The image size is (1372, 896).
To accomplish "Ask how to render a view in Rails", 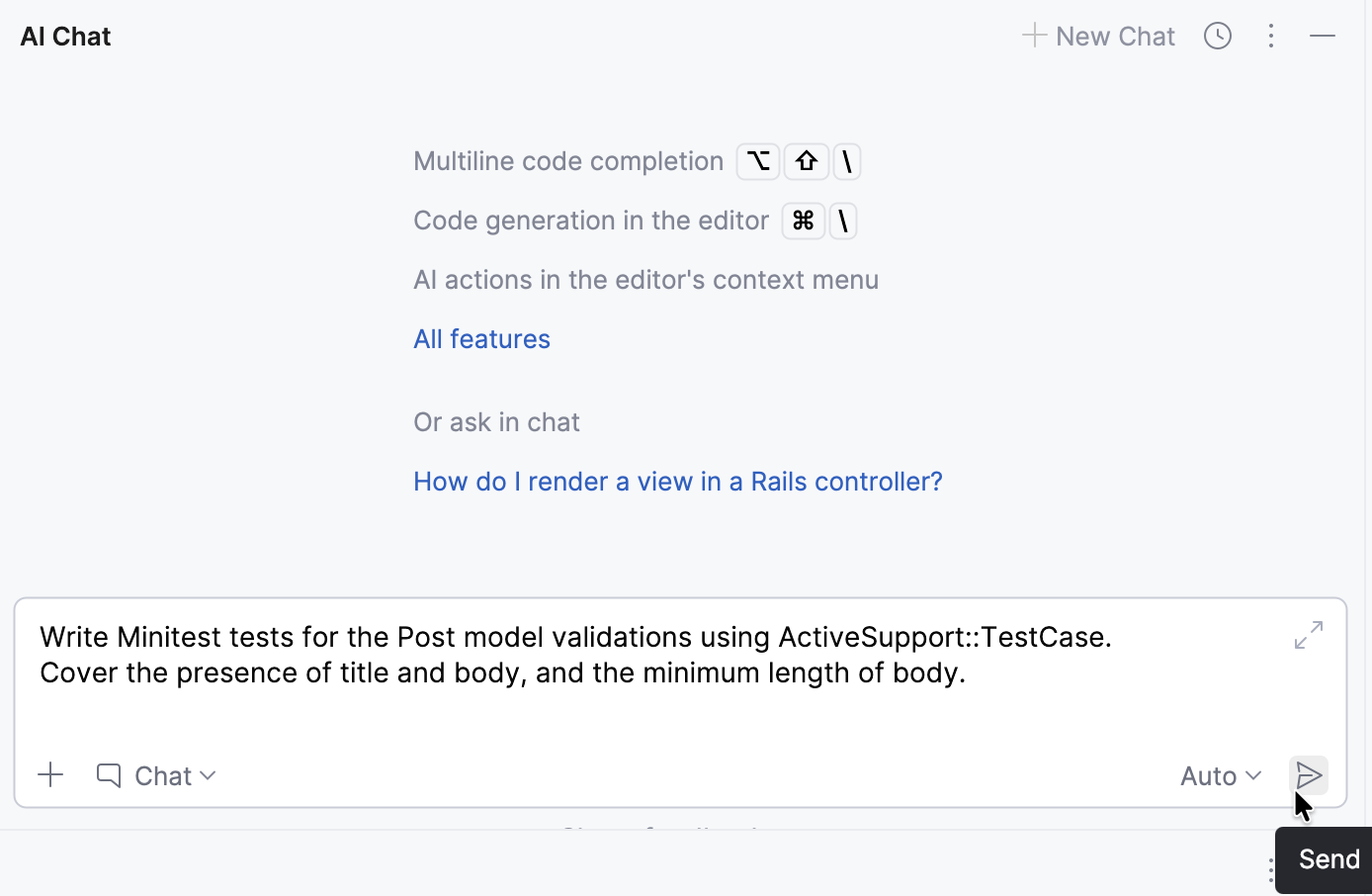I will click(677, 481).
